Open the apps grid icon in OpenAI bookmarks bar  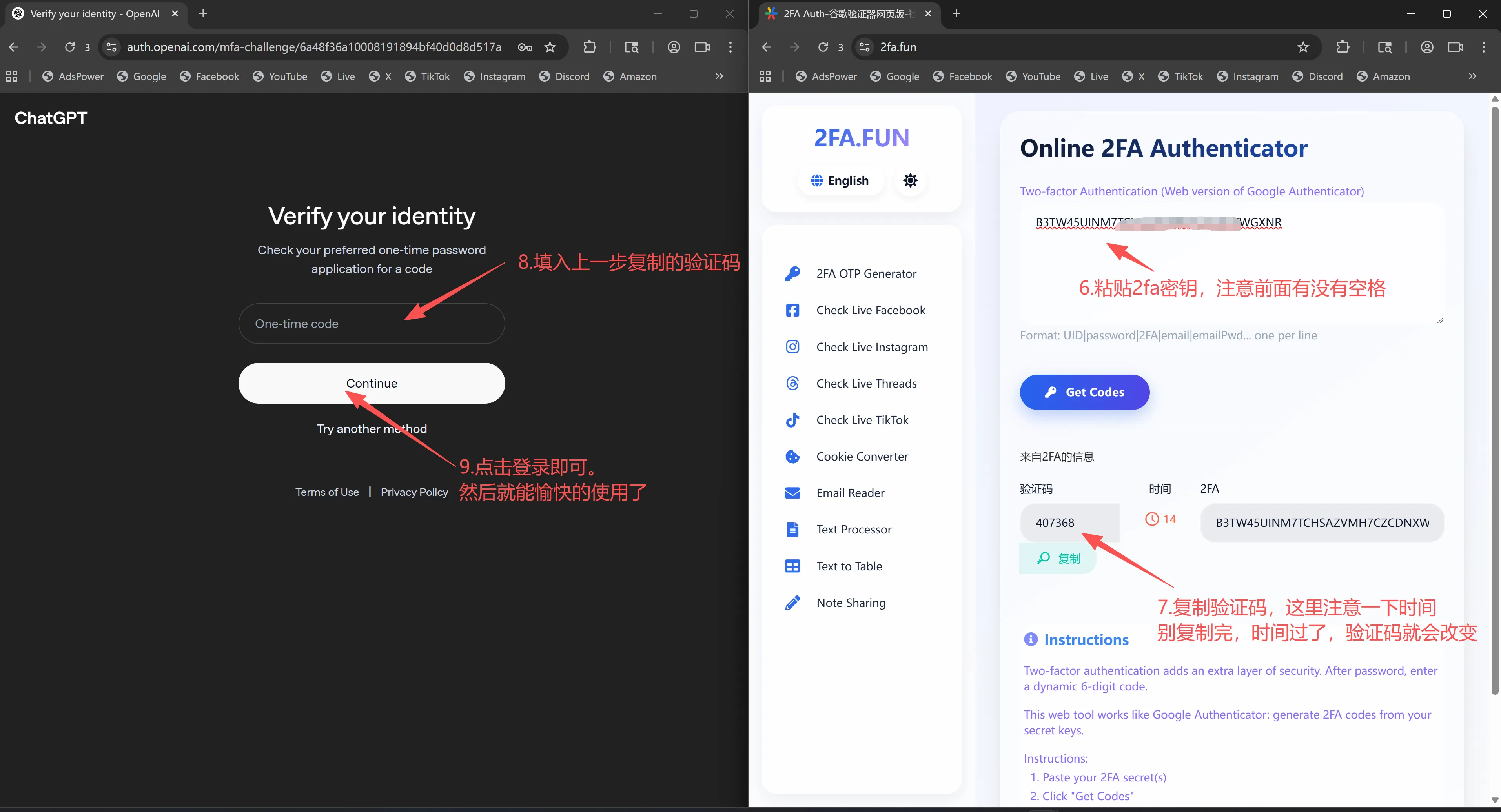(12, 76)
